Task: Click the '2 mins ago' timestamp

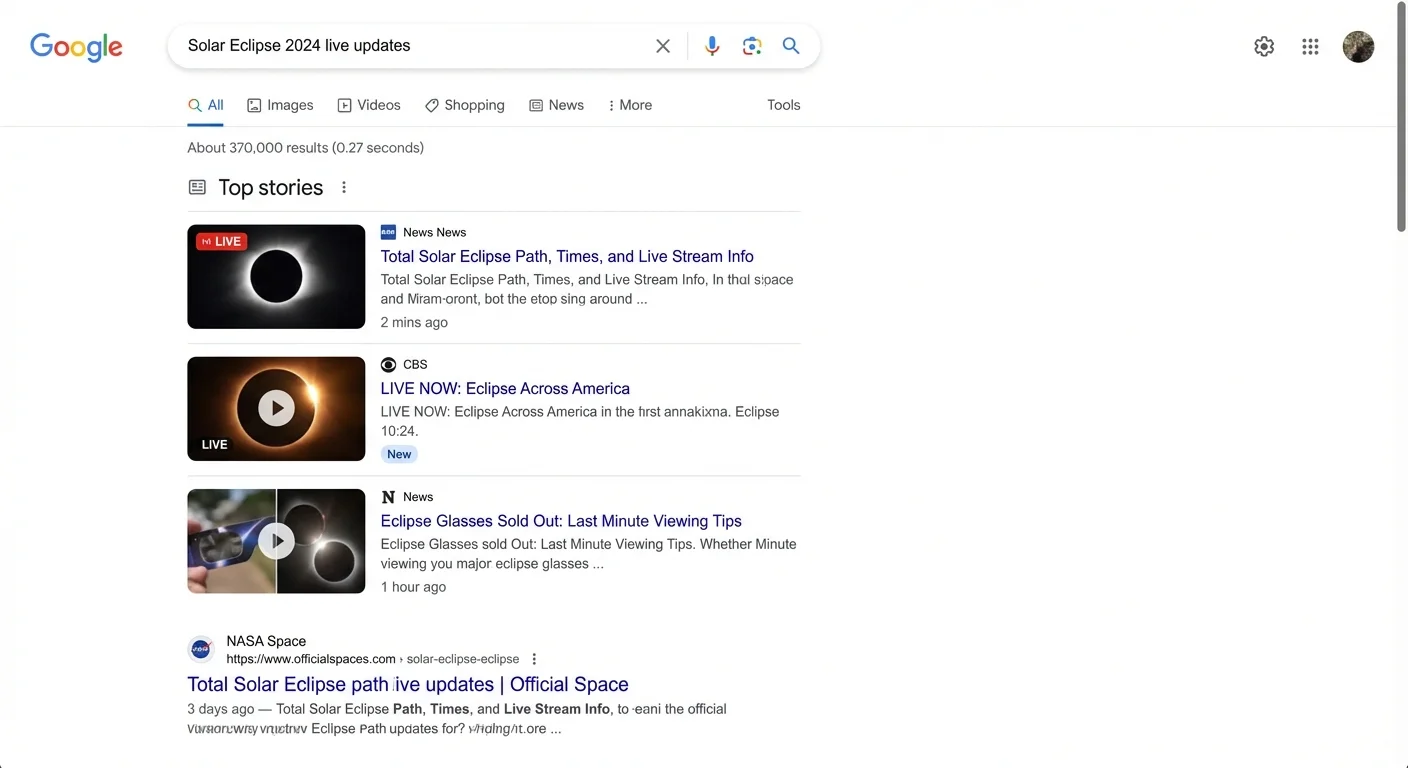Action: click(414, 322)
